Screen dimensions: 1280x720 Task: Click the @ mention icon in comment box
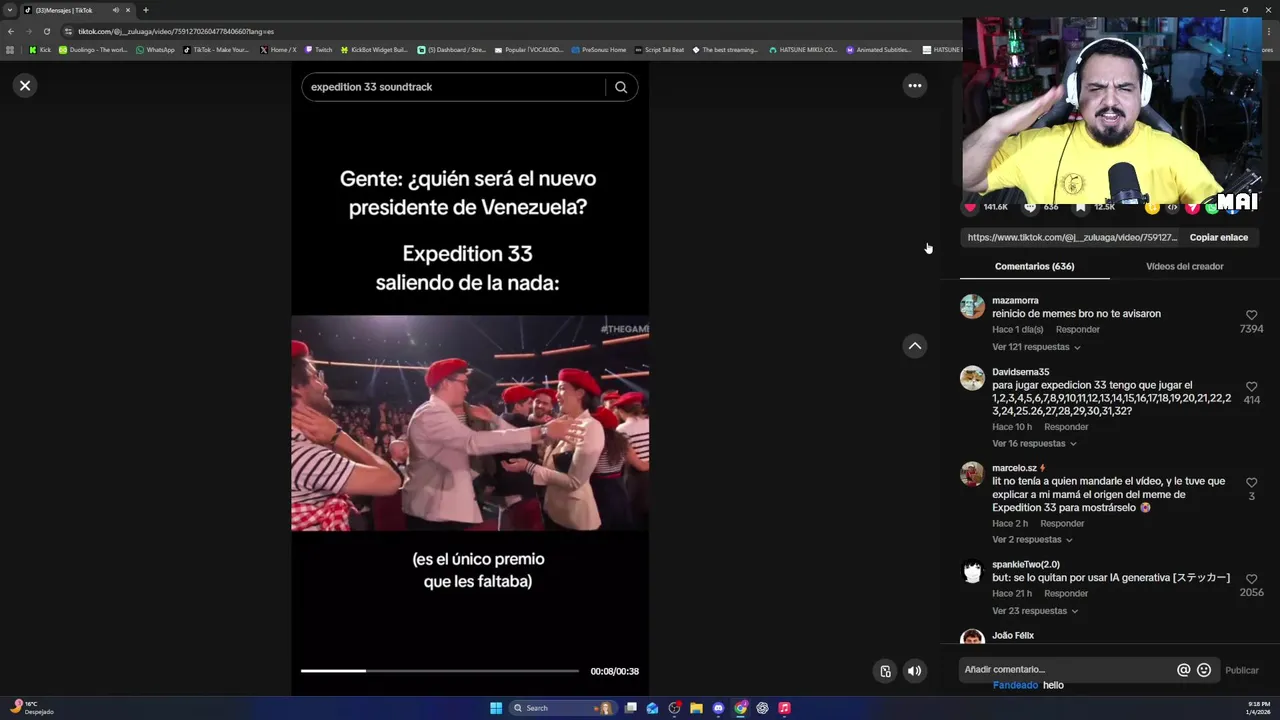click(x=1183, y=670)
